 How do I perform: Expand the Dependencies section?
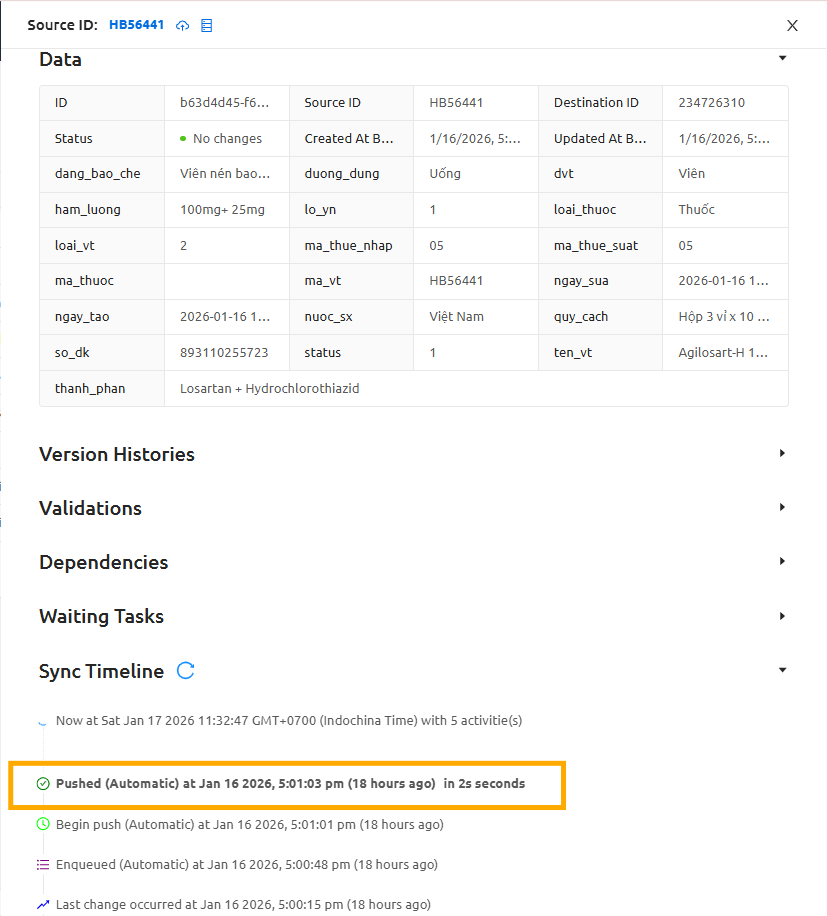783,562
